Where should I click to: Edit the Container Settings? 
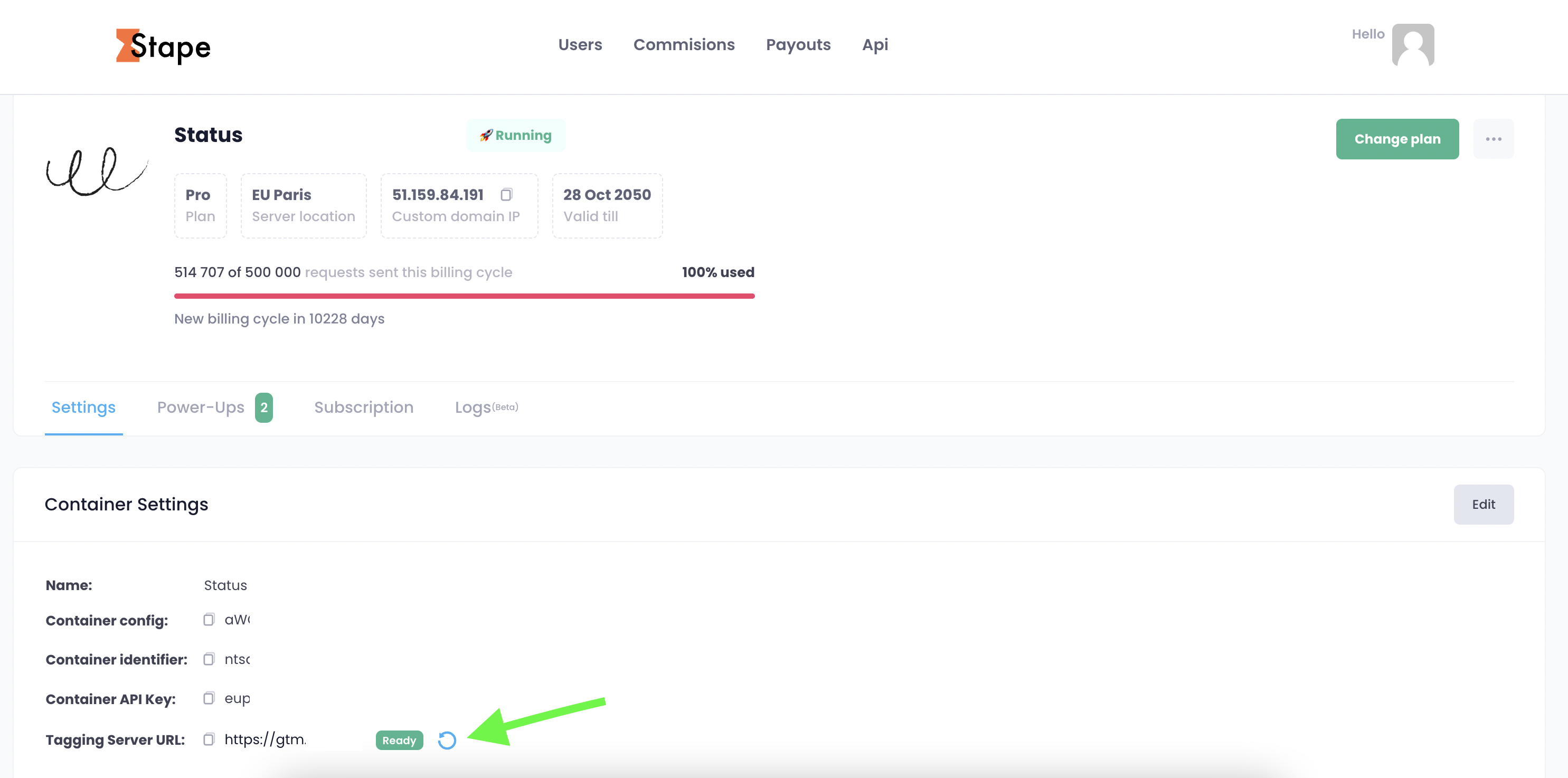click(x=1484, y=504)
